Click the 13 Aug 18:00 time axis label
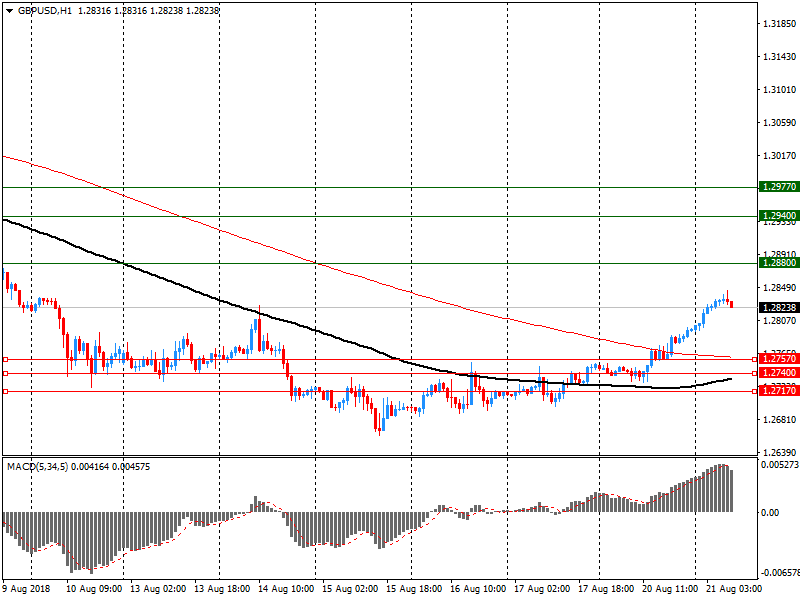The height and width of the screenshot is (600, 800). coord(222,589)
